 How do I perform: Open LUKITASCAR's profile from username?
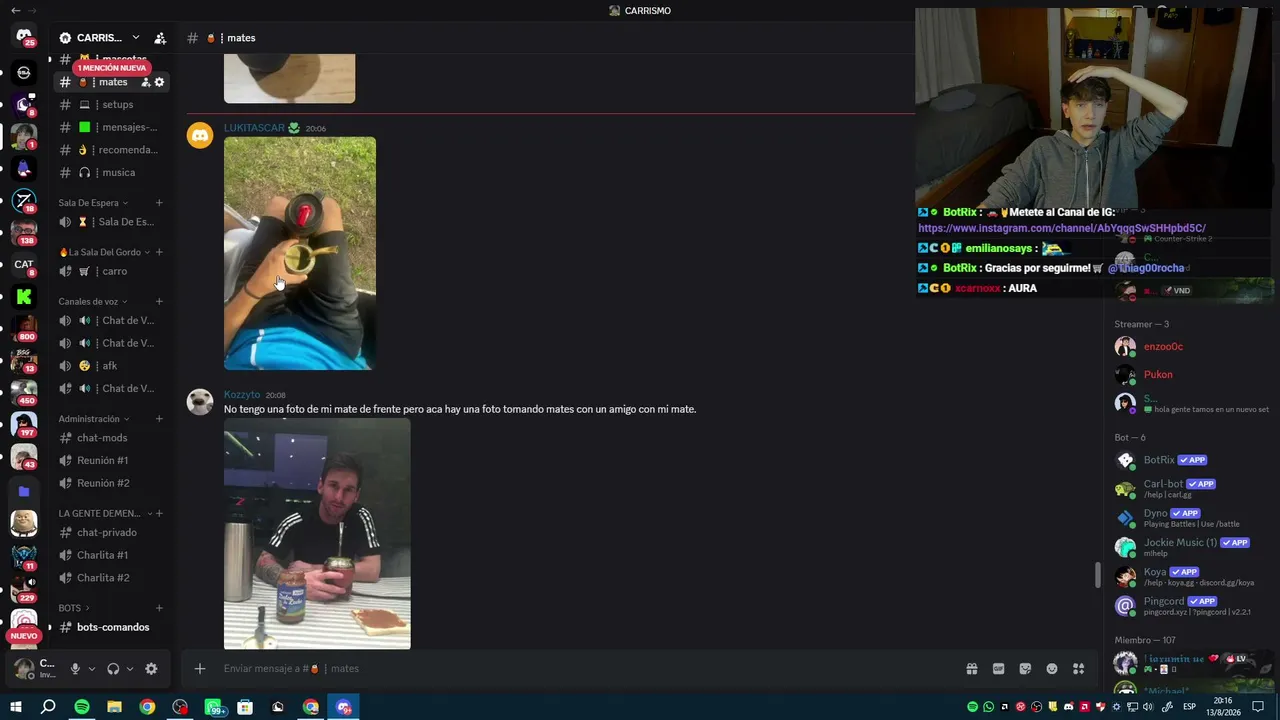pos(254,128)
